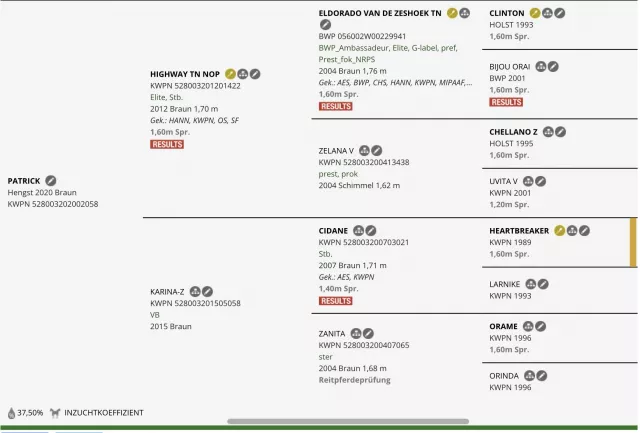The height and width of the screenshot is (433, 640).
Task: Open RESULTS badge under HIGHWAY TN NOP
Action: [x=167, y=144]
